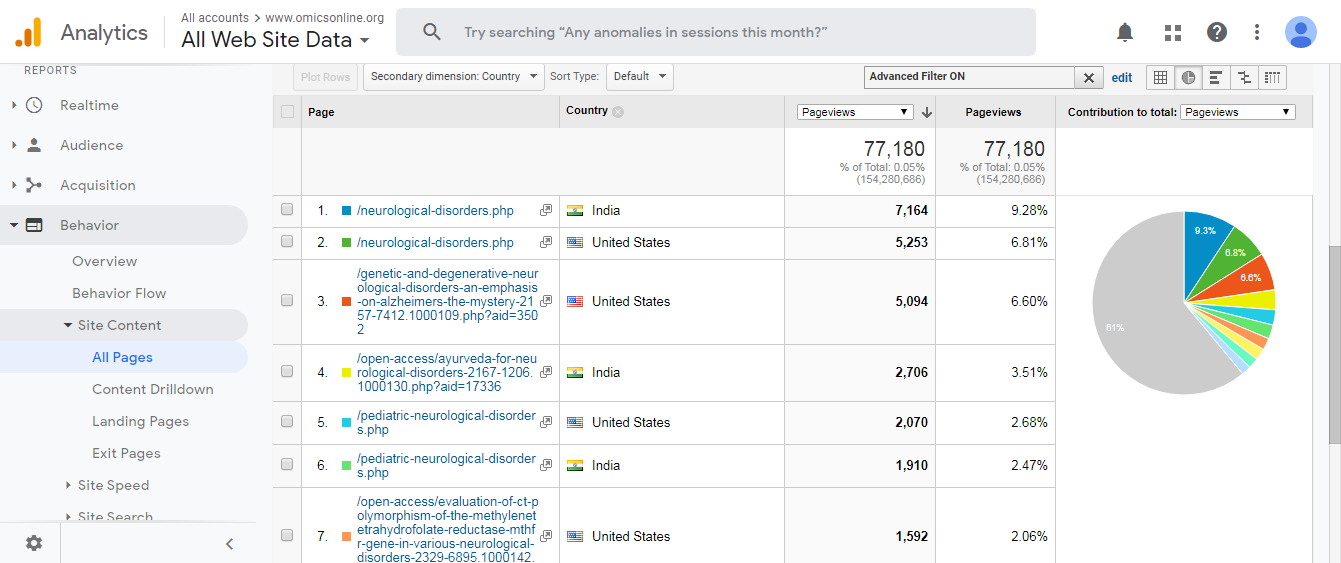Open the notifications bell

(1125, 32)
